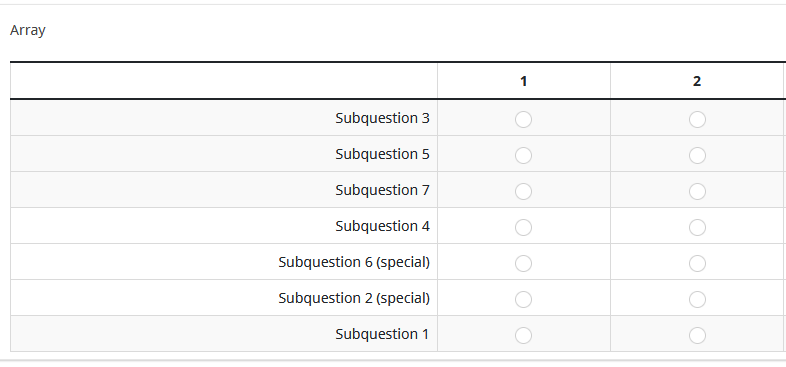This screenshot has width=786, height=367.
Task: Choose column 1 radio for Subquestion 5
Action: (523, 155)
